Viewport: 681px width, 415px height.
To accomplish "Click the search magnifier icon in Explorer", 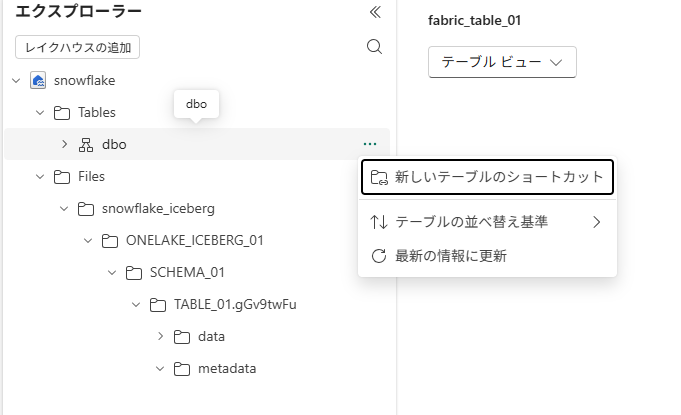I will click(x=375, y=47).
